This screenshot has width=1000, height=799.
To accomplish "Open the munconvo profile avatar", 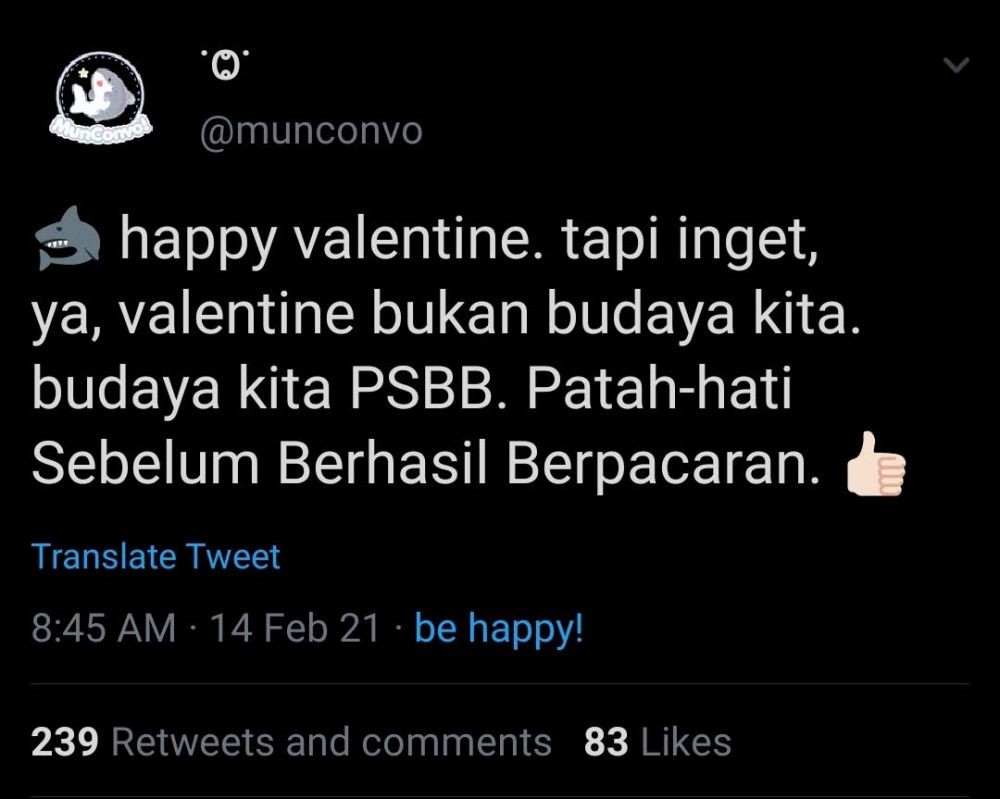I will (97, 98).
